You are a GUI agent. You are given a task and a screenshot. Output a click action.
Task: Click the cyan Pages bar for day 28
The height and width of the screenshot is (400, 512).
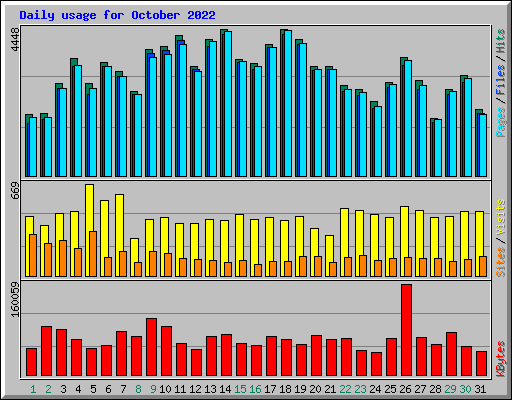pos(438,148)
